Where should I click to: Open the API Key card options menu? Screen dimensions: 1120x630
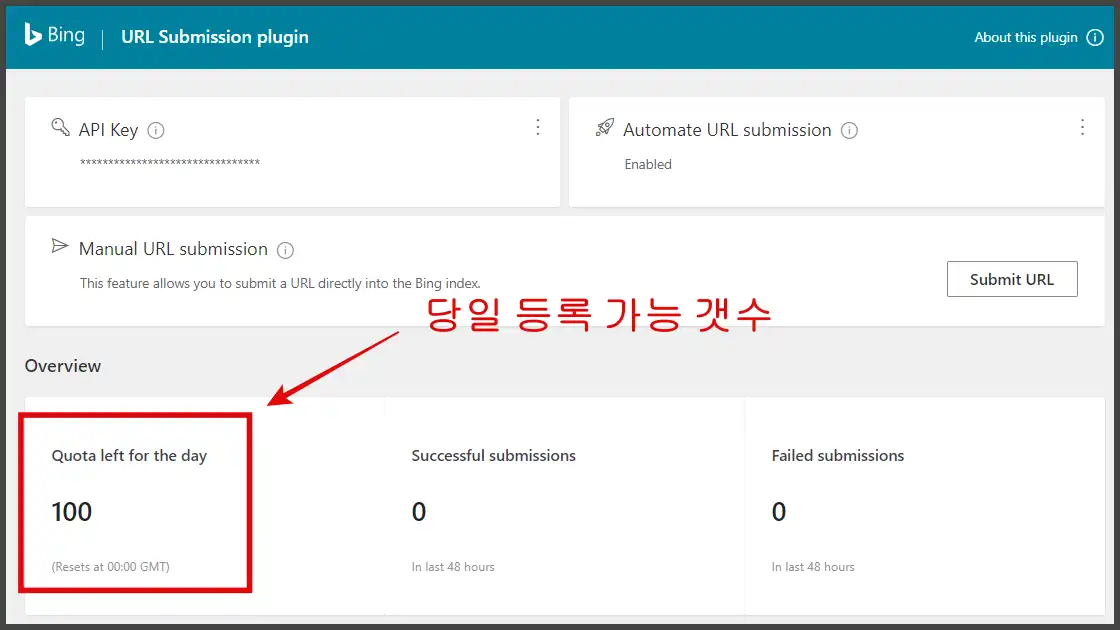click(x=538, y=127)
